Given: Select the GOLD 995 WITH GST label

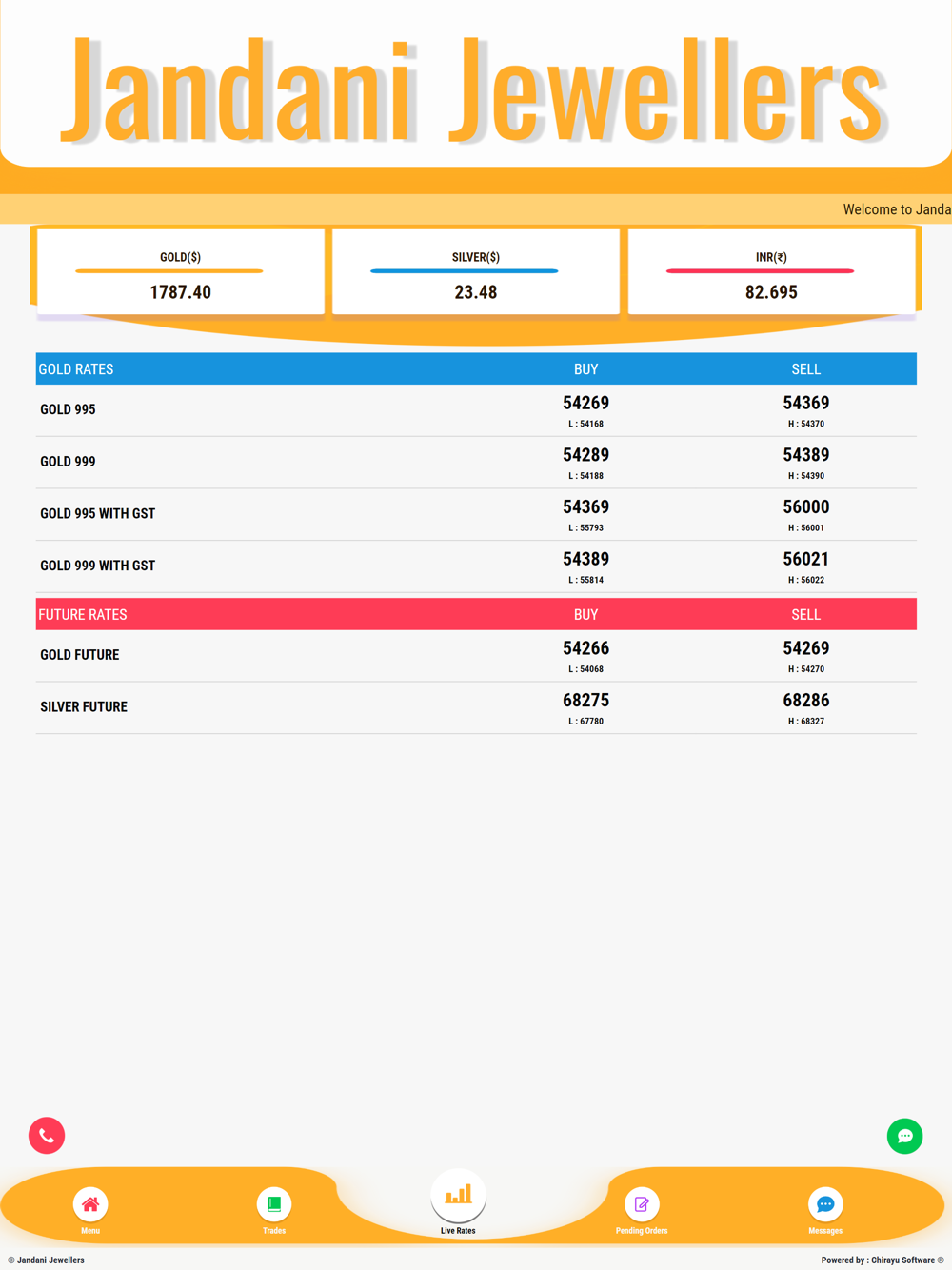Looking at the screenshot, I should [97, 514].
